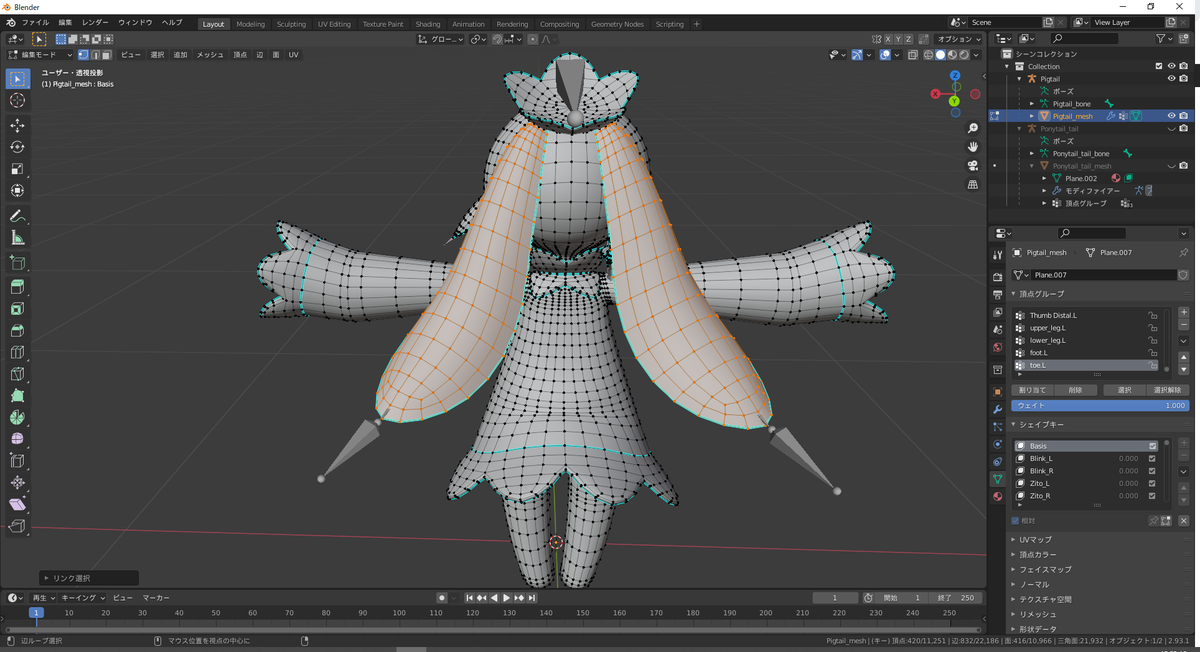Enable face select mode
Viewport: 1200px width, 652px height.
pyautogui.click(x=106, y=55)
